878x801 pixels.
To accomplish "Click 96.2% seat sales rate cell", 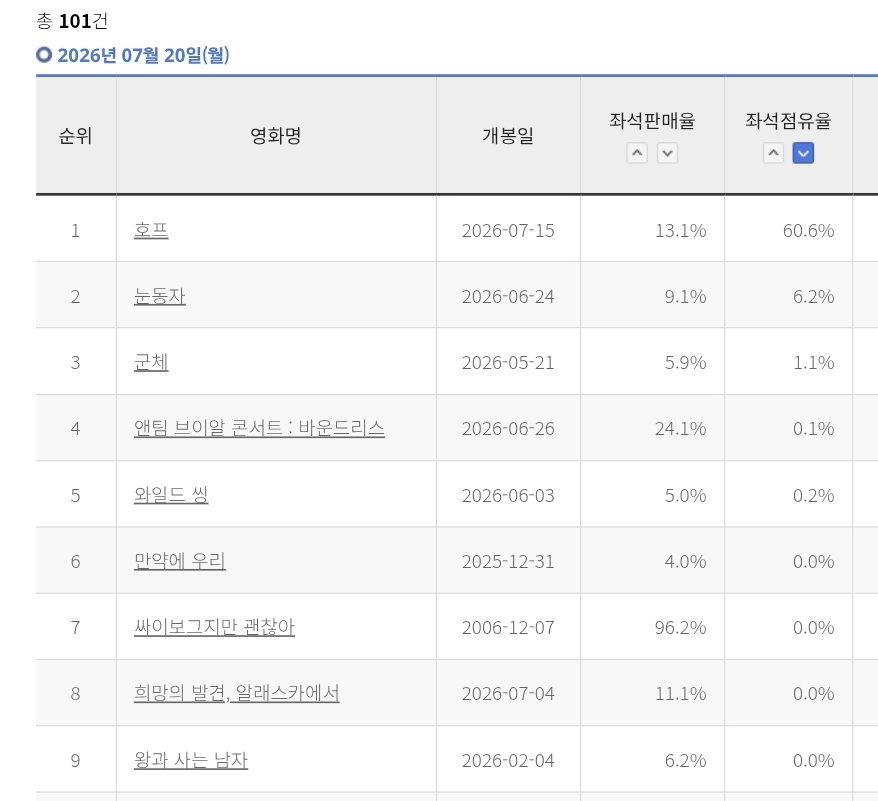I will coord(652,627).
